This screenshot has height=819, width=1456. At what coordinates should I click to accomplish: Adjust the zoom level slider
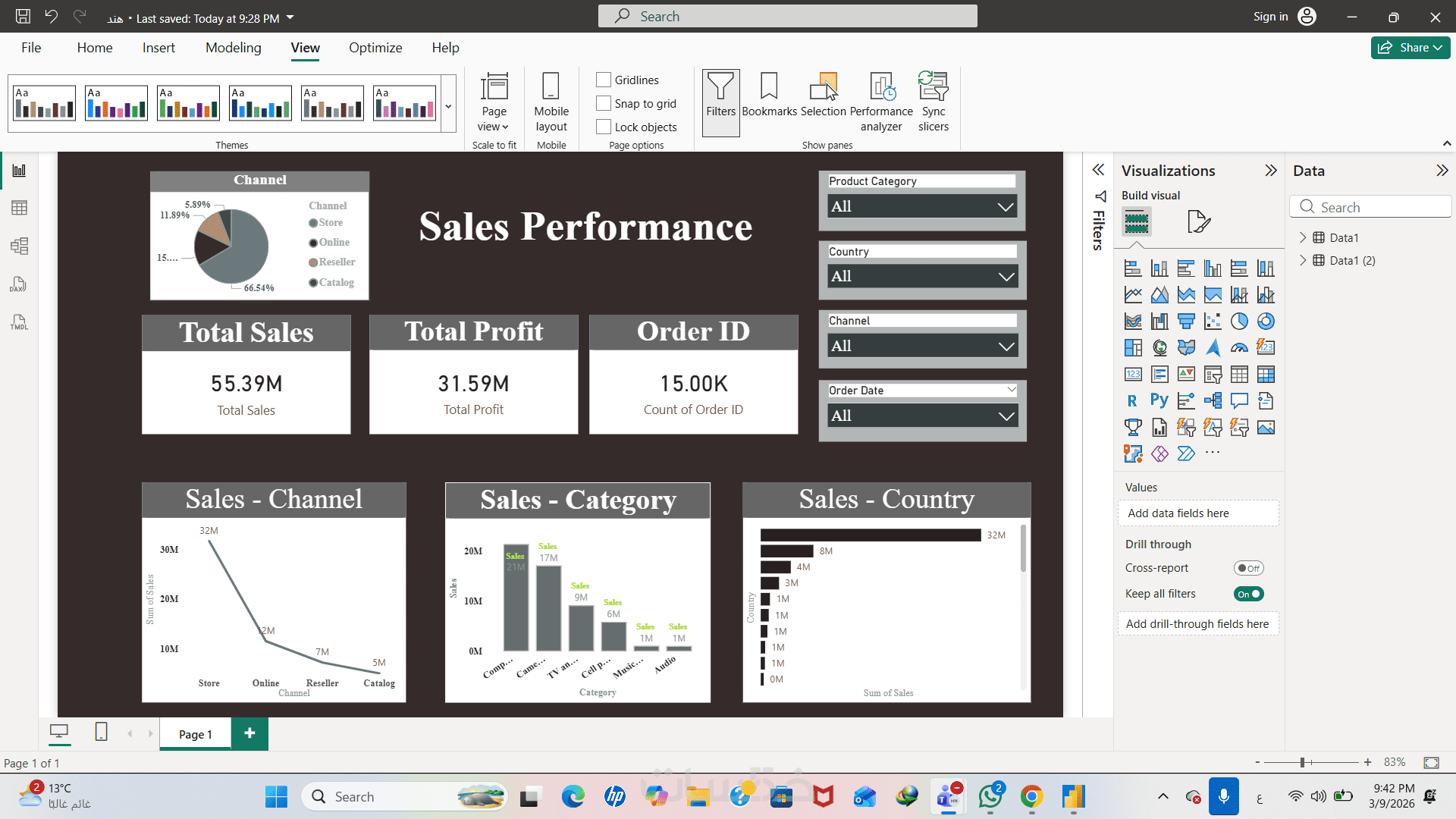pos(1302,762)
